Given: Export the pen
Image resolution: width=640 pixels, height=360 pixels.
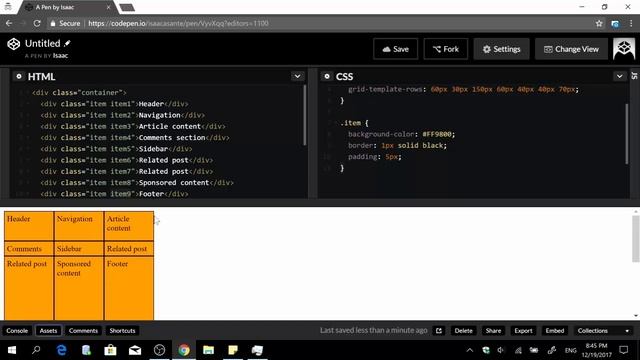Looking at the screenshot, I should tap(523, 331).
